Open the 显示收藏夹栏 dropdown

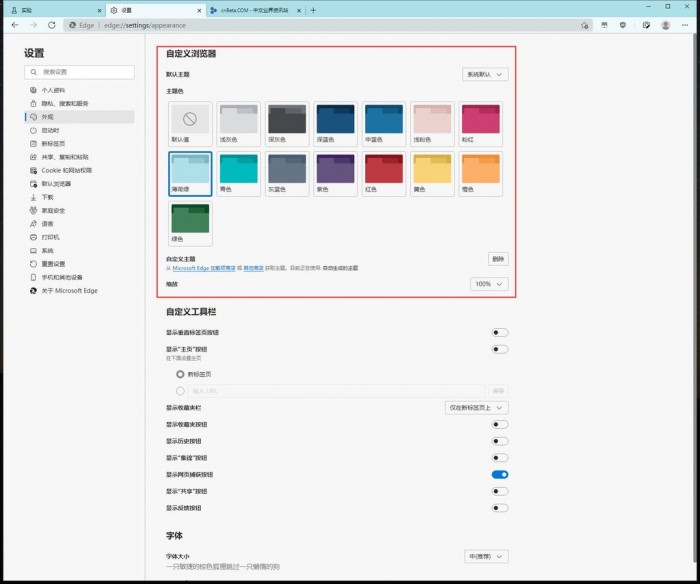(x=476, y=407)
